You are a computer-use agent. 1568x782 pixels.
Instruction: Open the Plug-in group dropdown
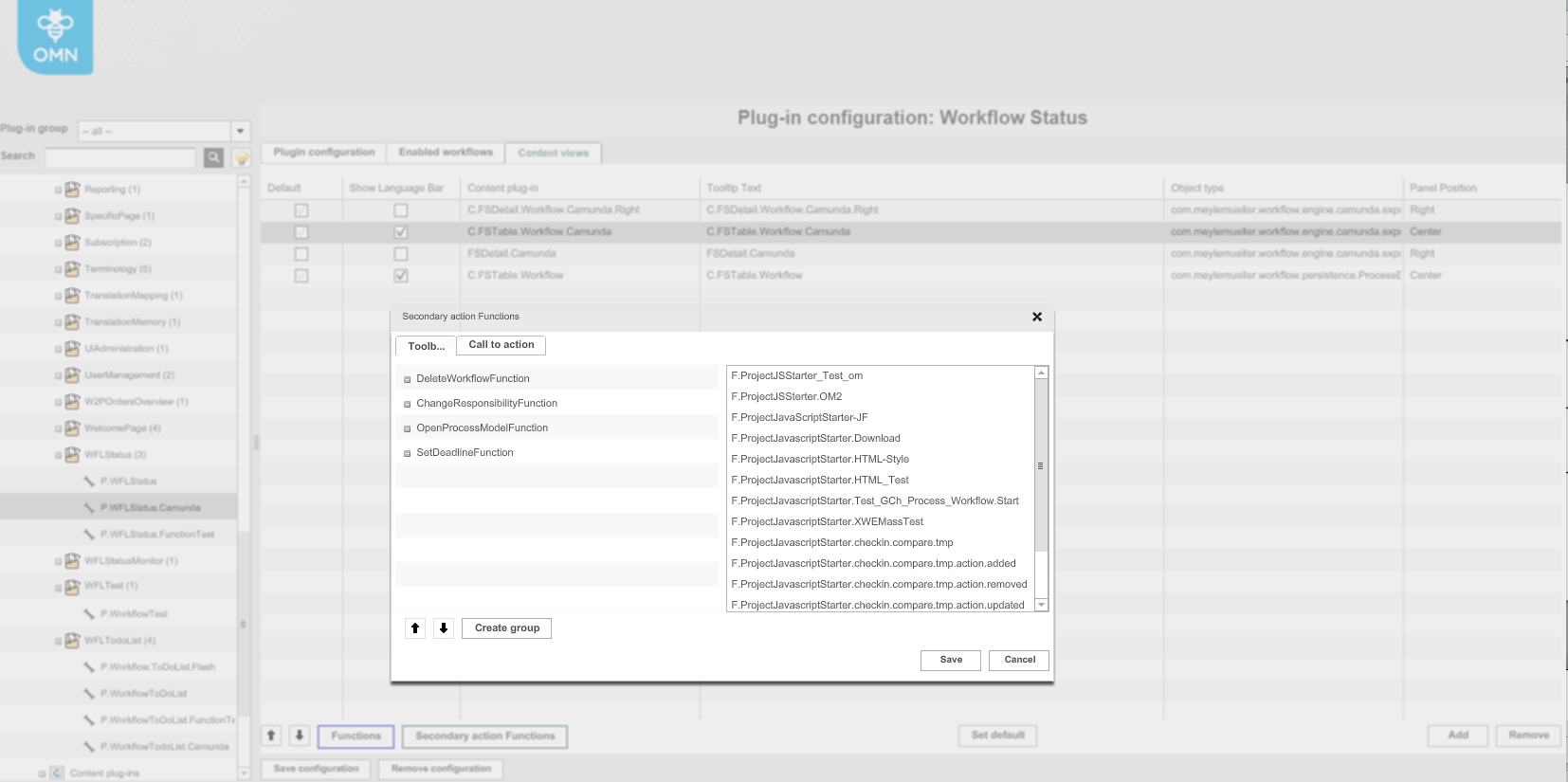click(x=240, y=131)
